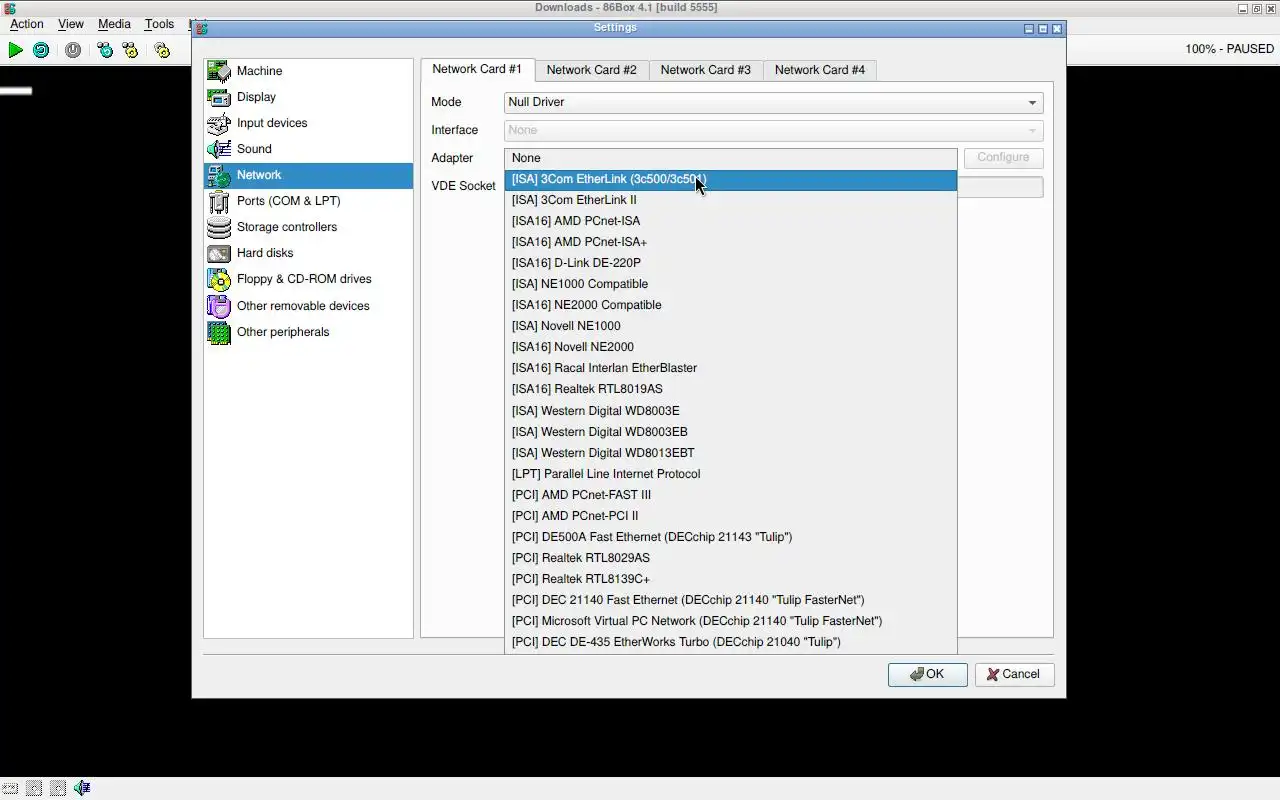Viewport: 1280px width, 800px height.
Task: Open the Media menu
Action: coord(114,24)
